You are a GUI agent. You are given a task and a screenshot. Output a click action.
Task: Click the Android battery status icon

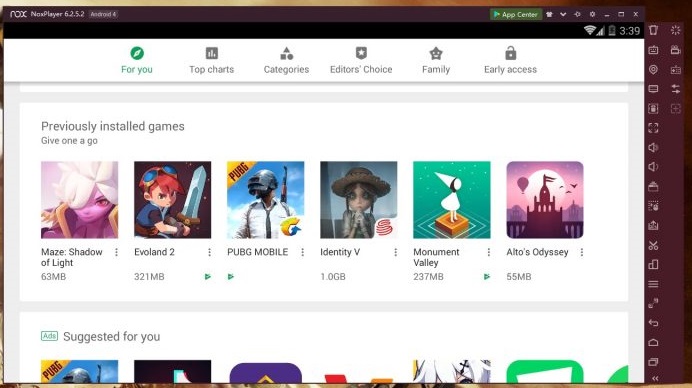(612, 30)
